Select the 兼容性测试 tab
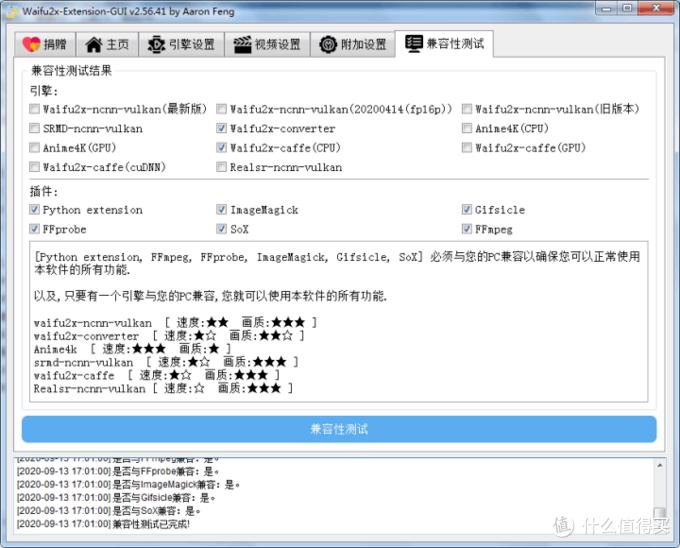The width and height of the screenshot is (680, 548). click(445, 43)
